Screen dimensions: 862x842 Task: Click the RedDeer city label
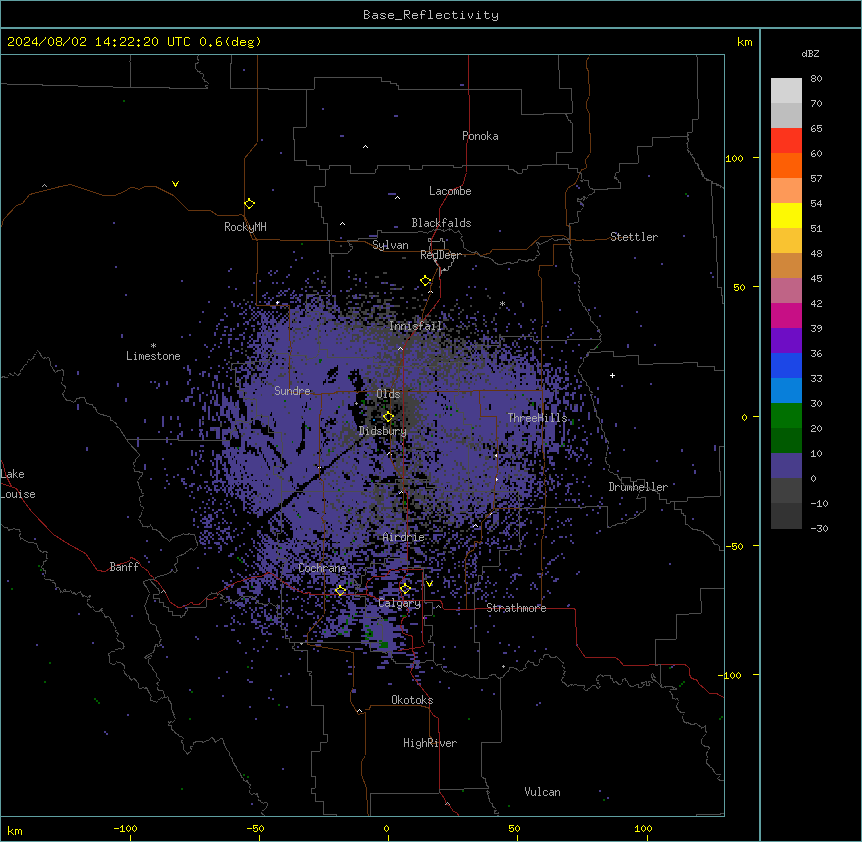[x=440, y=255]
